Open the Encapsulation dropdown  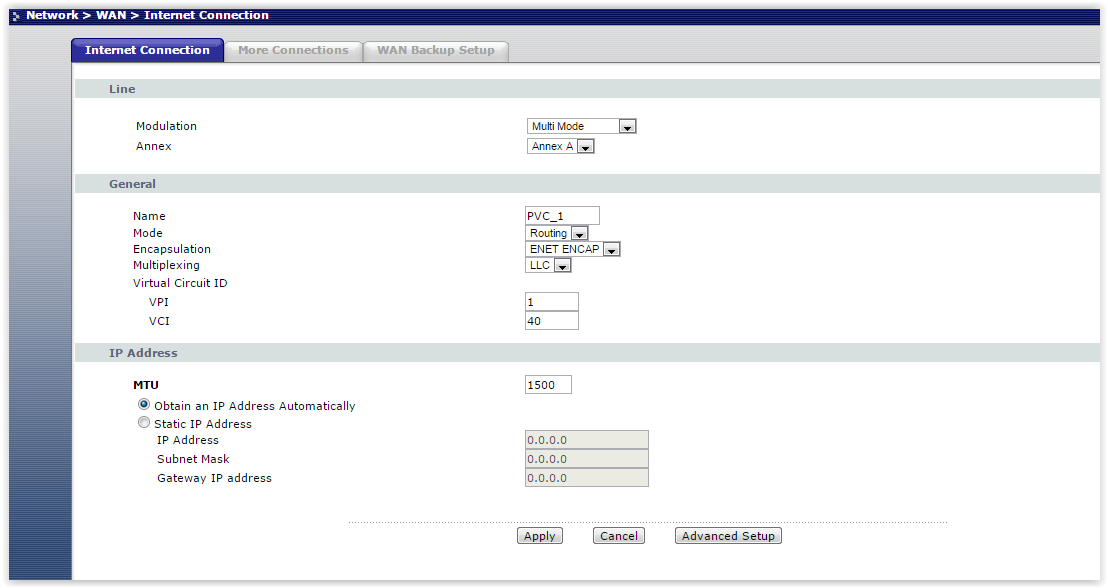tap(573, 249)
